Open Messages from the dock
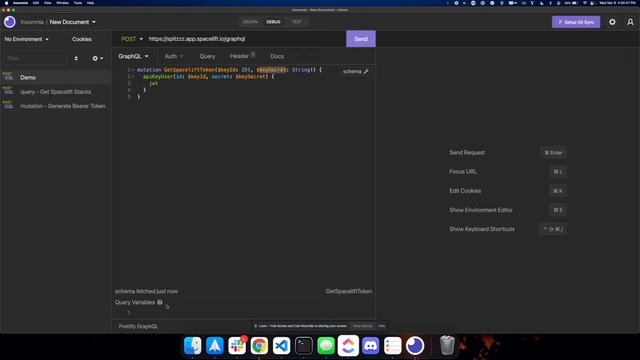 pyautogui.click(x=326, y=346)
